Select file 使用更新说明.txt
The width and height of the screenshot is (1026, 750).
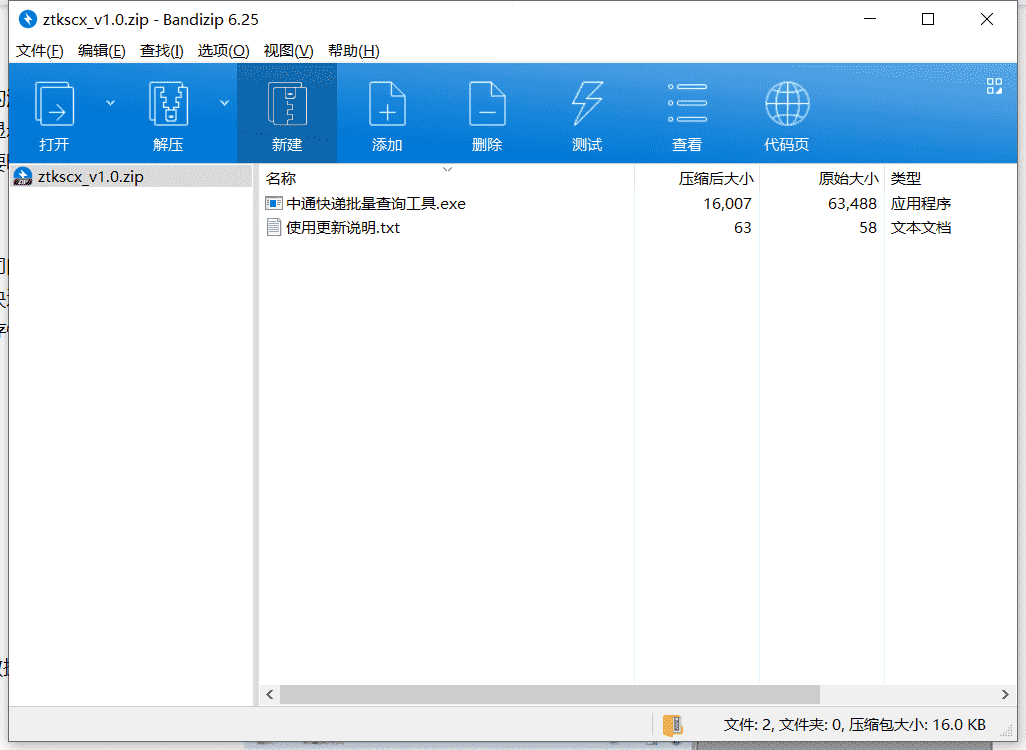[x=343, y=228]
